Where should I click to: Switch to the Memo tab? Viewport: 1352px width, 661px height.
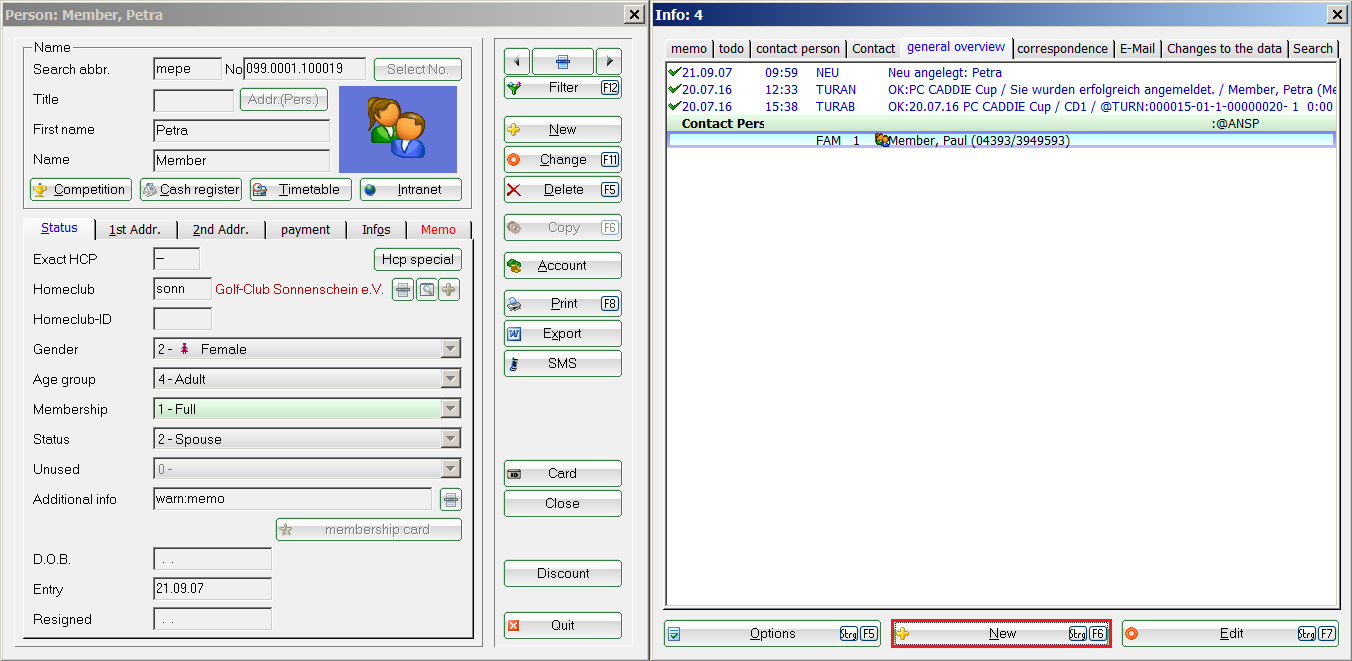438,230
